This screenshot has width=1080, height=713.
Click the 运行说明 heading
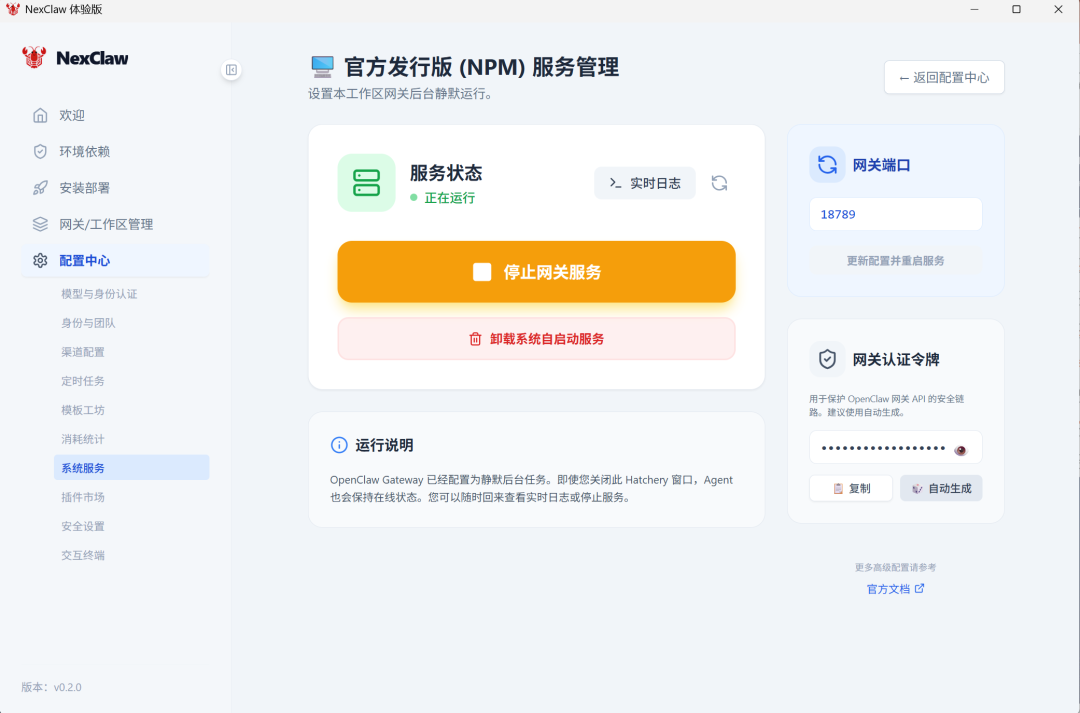coord(384,445)
